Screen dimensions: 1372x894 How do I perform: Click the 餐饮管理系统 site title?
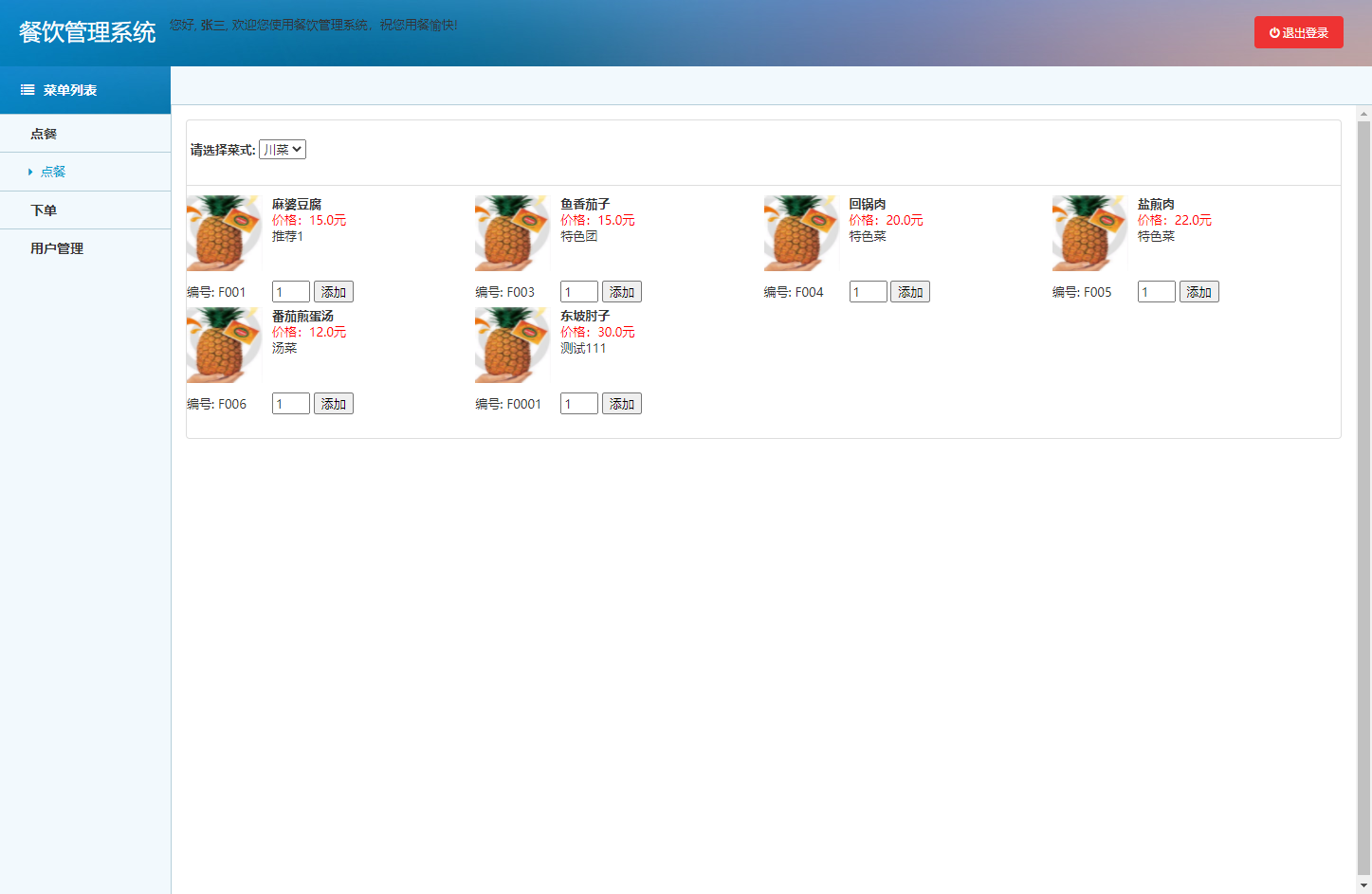coord(87,32)
